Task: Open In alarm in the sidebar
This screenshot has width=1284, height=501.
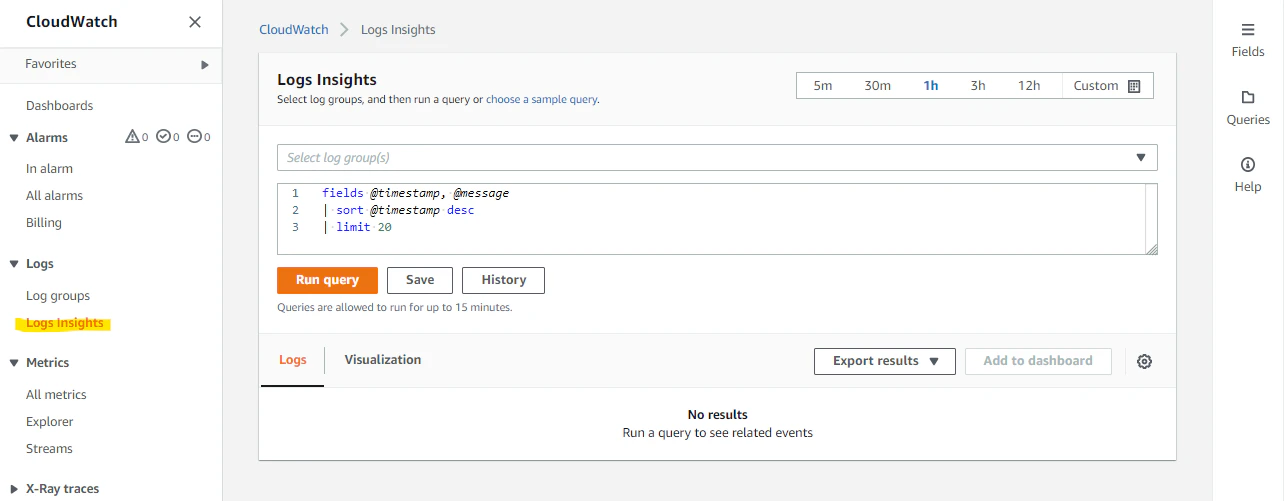Action: tap(49, 169)
